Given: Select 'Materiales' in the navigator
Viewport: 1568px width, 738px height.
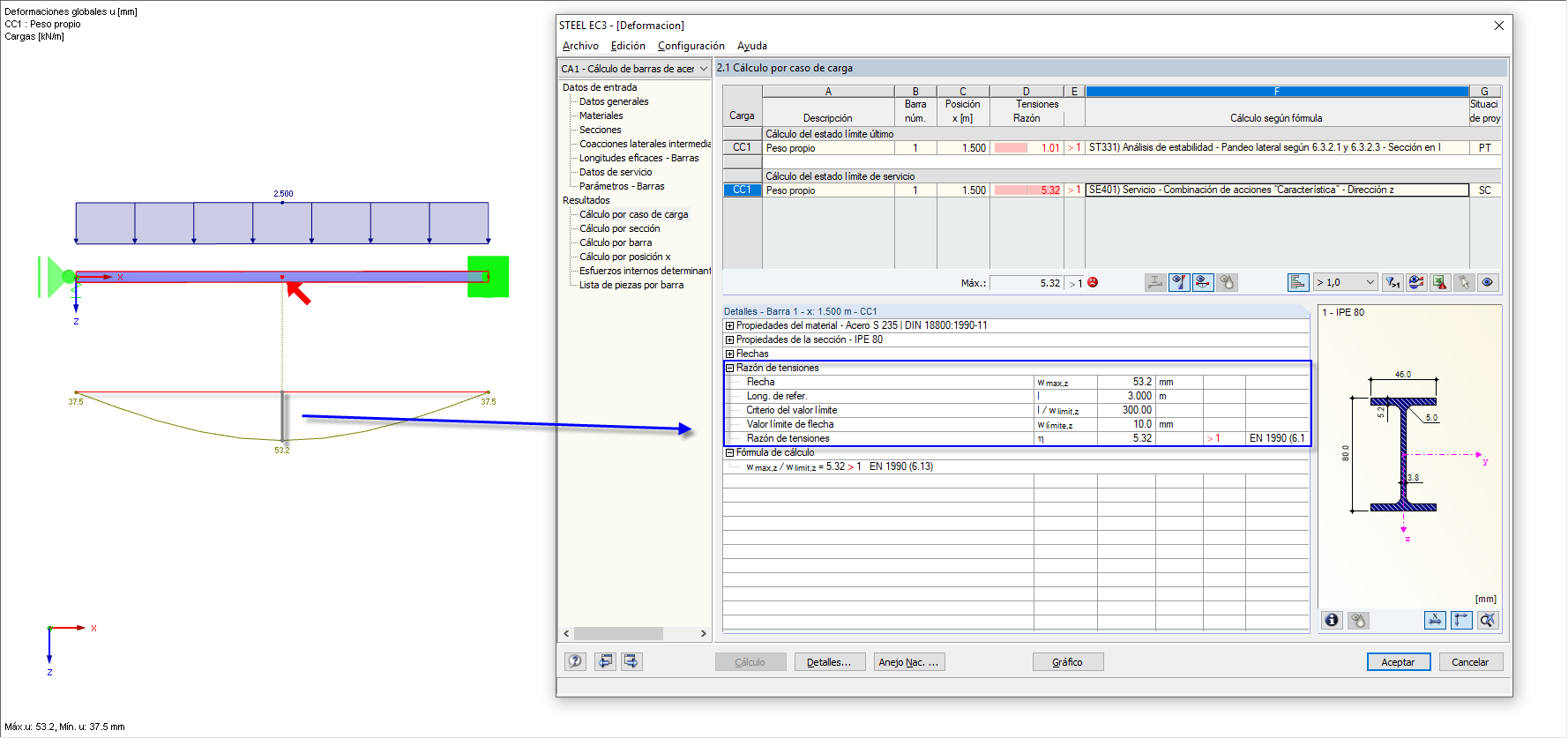Looking at the screenshot, I should (x=601, y=116).
